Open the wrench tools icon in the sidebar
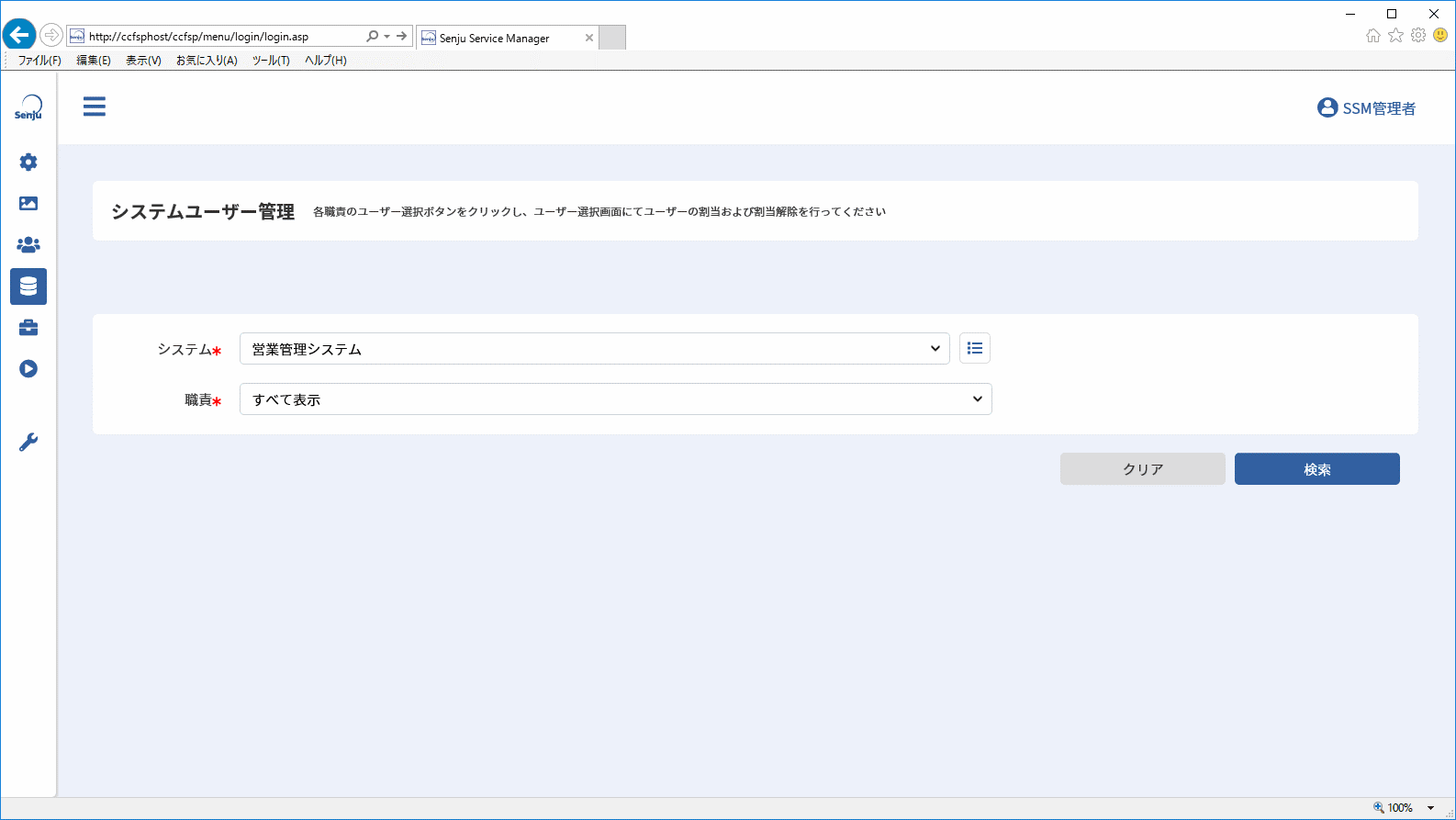The height and width of the screenshot is (820, 1456). pyautogui.click(x=28, y=443)
